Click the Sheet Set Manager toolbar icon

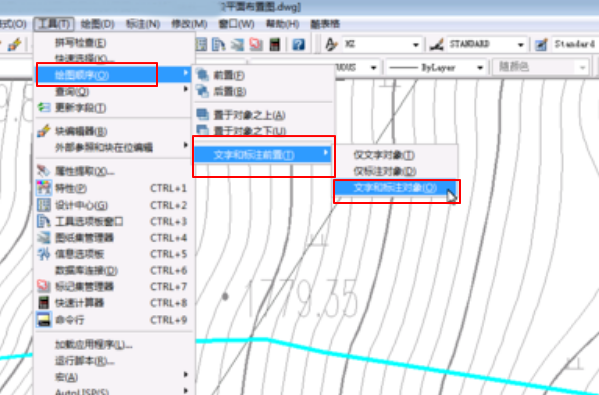(x=237, y=45)
